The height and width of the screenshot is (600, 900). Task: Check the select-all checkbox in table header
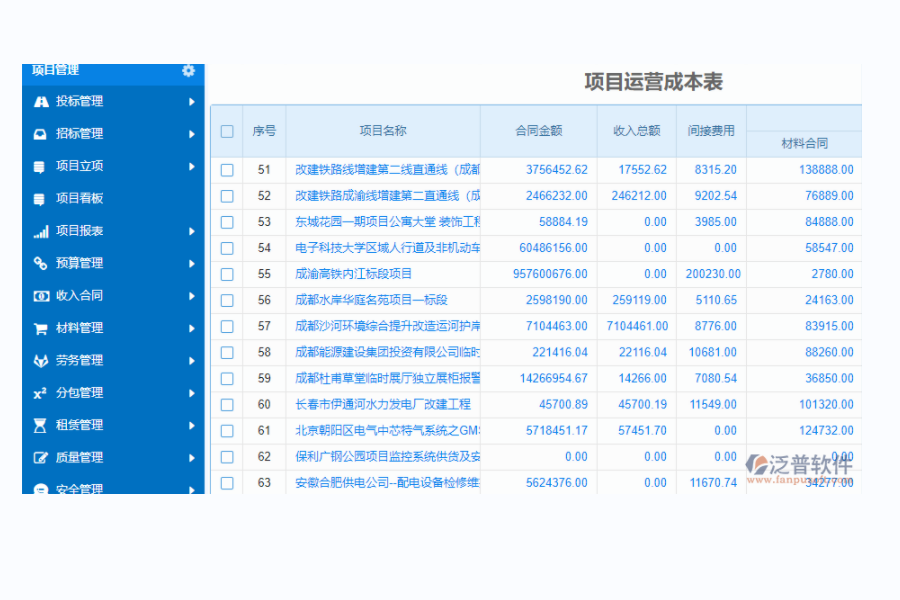point(227,131)
